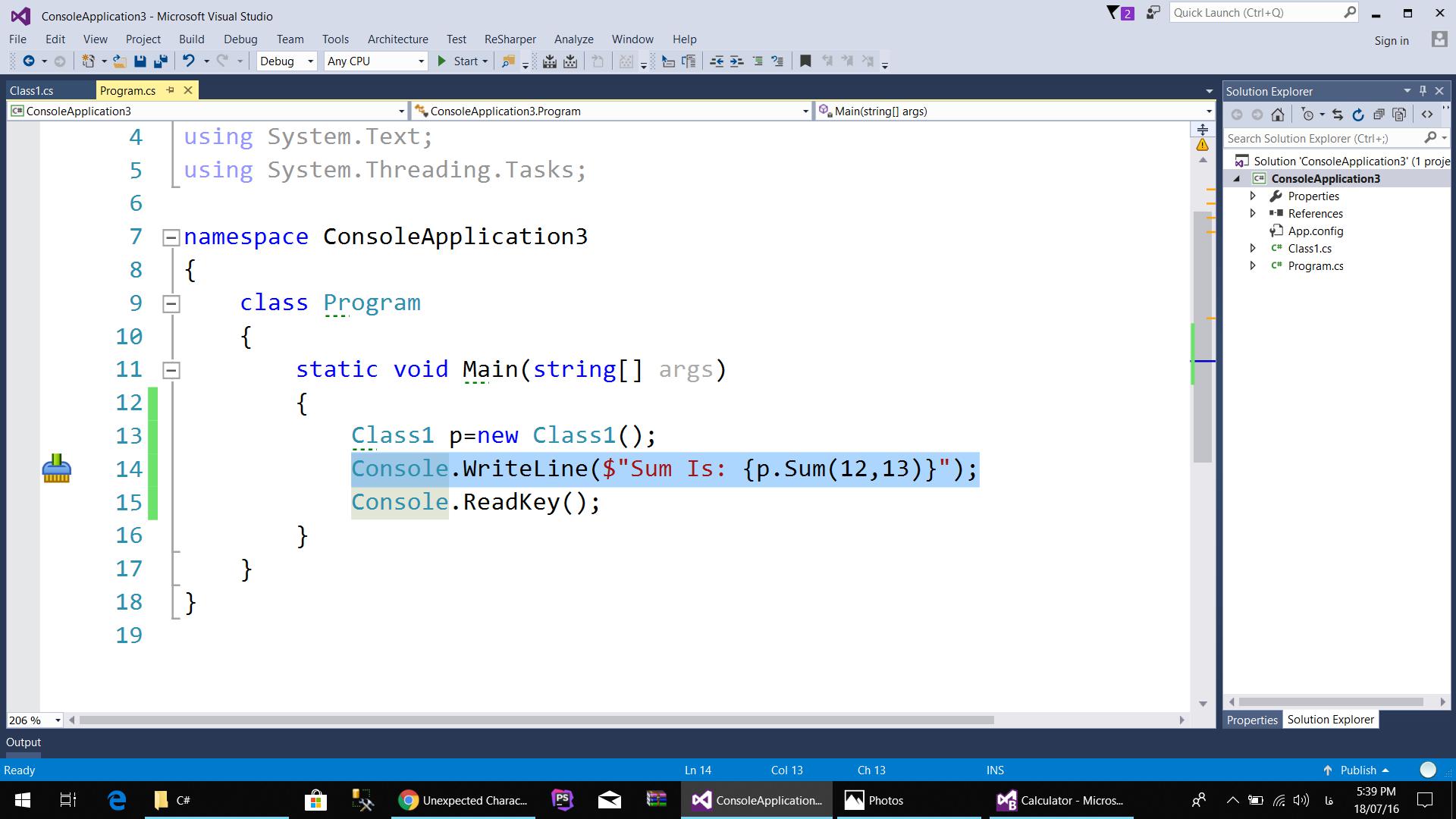Sync with Active Document in Solution Explorer
Screen dimensions: 1456x819
1338,115
